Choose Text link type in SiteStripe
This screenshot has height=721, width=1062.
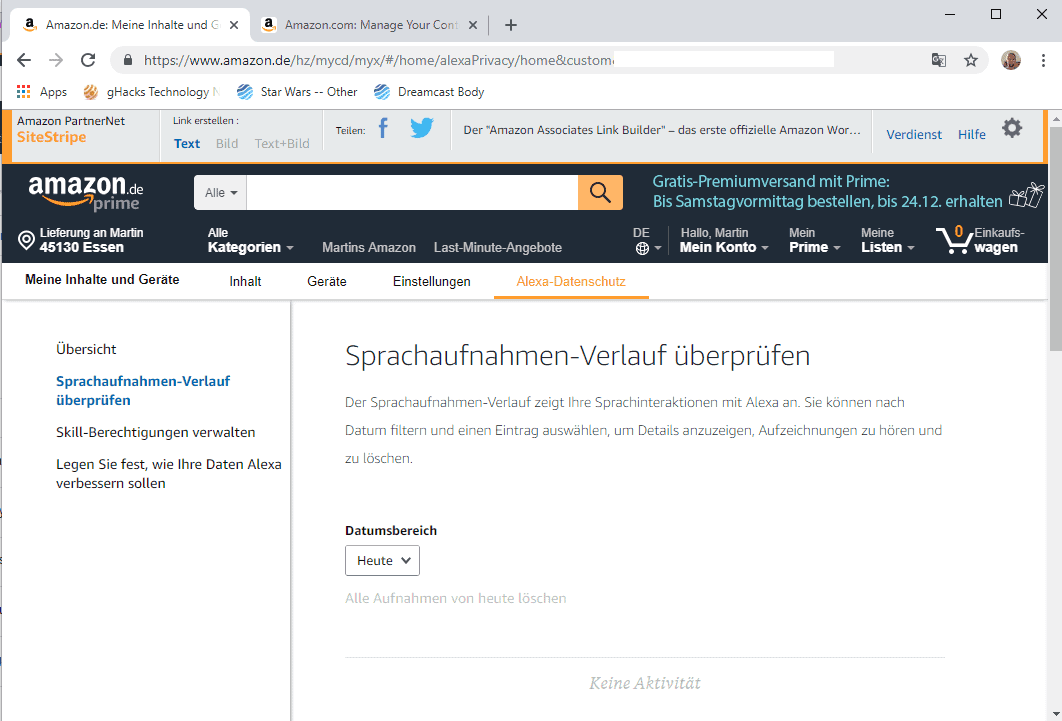point(187,144)
